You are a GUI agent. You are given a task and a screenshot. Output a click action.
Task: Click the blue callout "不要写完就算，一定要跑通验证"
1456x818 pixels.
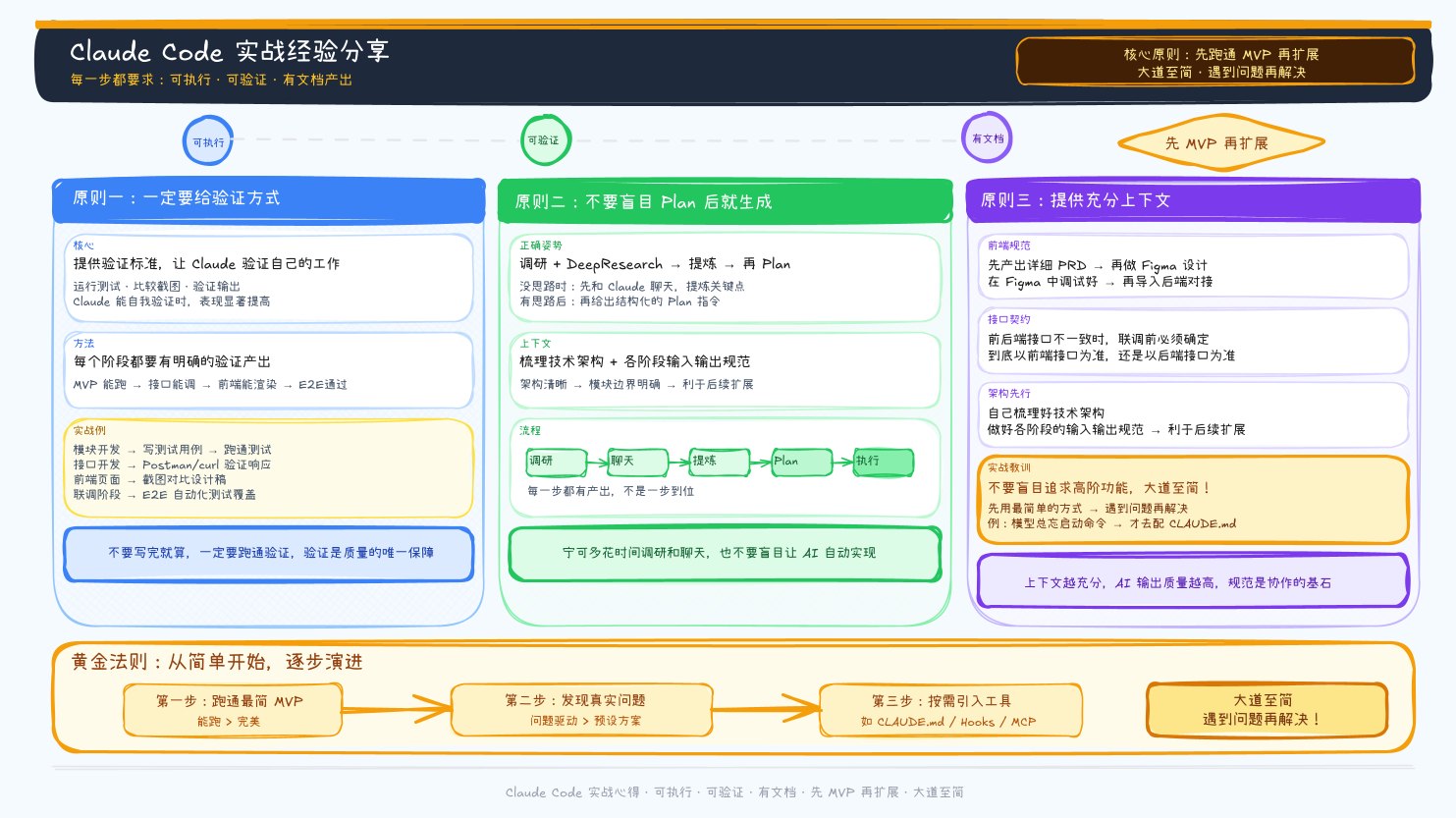(x=269, y=554)
